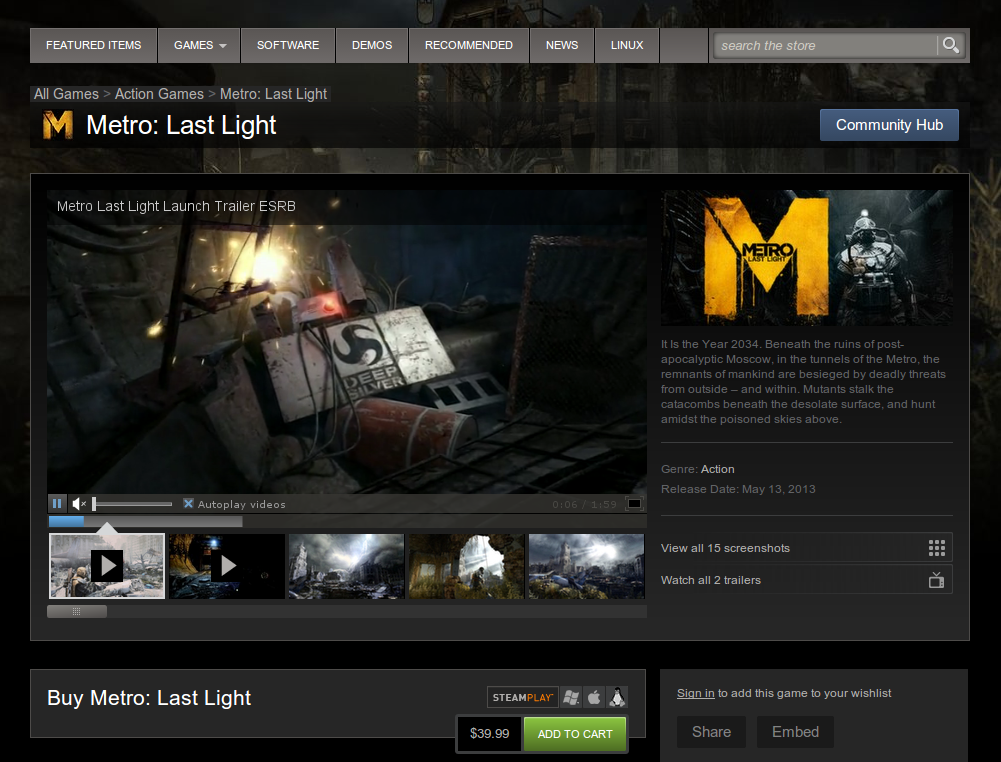This screenshot has width=1001, height=762.
Task: Expand the Games dropdown menu
Action: click(x=199, y=45)
